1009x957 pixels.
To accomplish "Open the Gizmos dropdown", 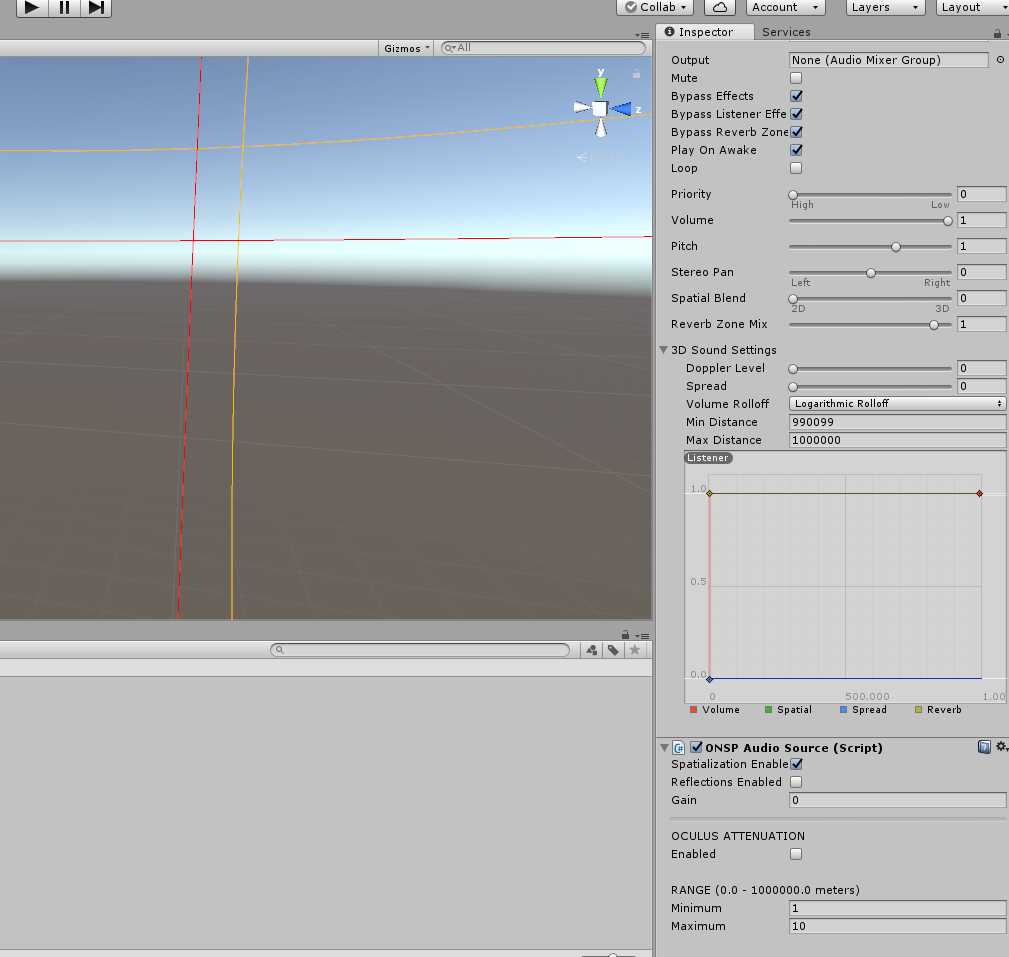I will 407,48.
